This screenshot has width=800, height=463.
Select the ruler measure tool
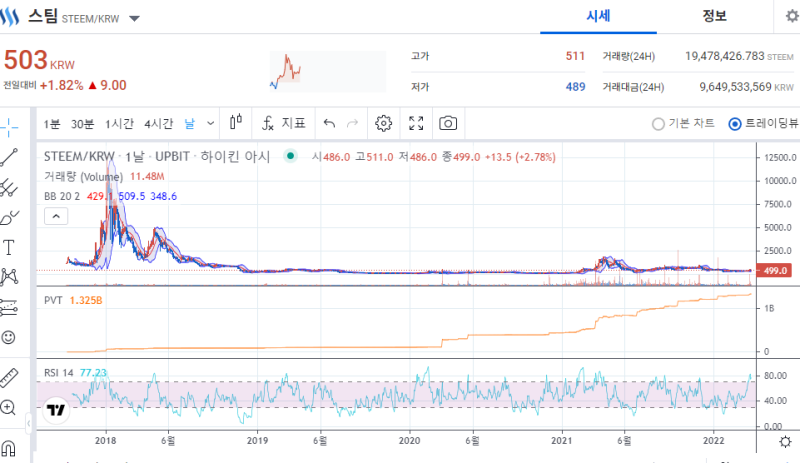tap(9, 378)
